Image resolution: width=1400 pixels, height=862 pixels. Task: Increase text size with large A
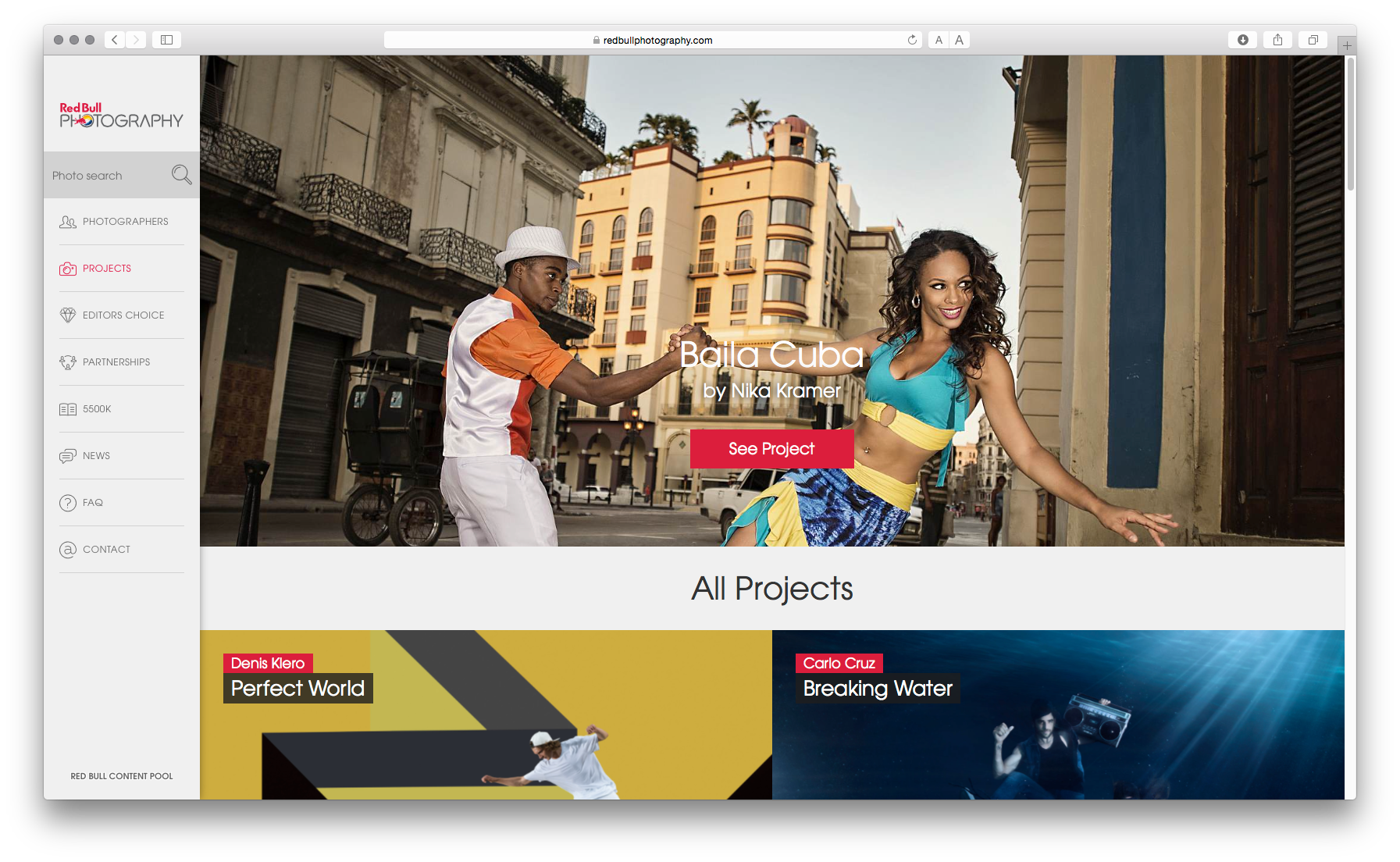(x=959, y=40)
